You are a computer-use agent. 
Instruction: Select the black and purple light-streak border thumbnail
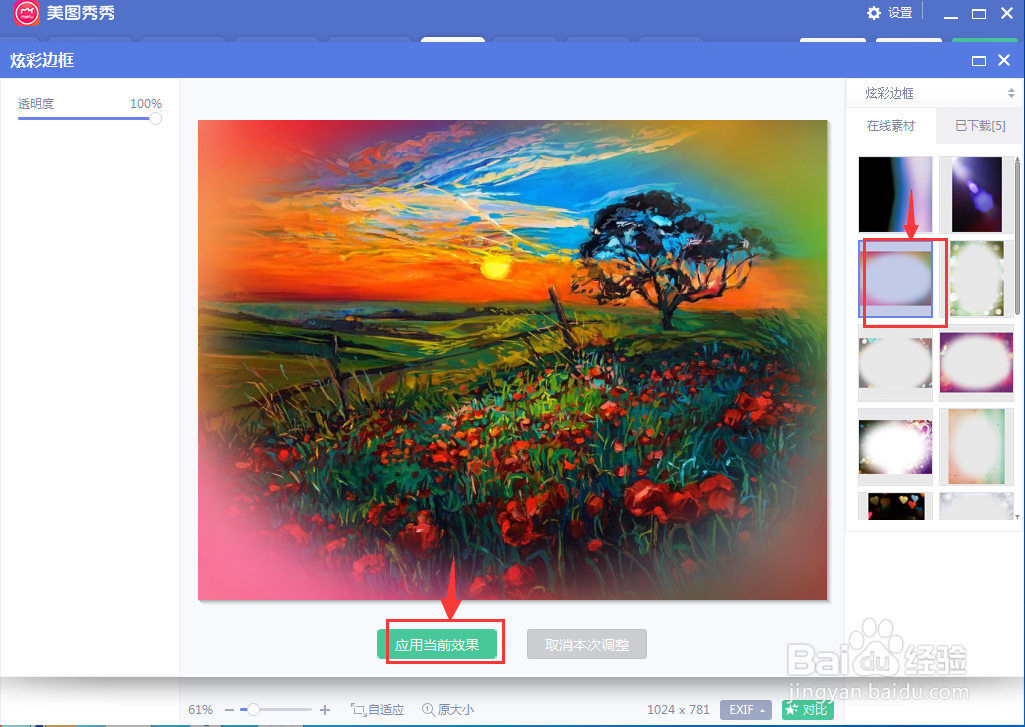[895, 194]
